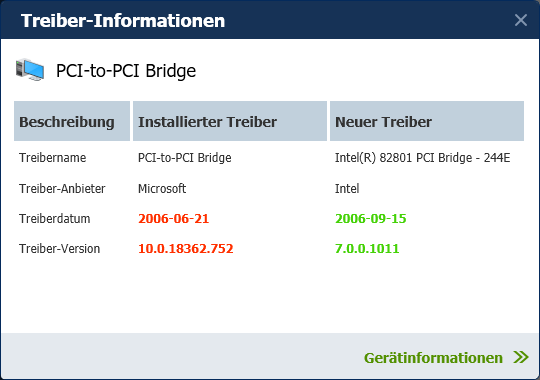Screen dimensions: 540x380
Task: Click the double chevron beside Gerätinformationen
Action: [521, 357]
